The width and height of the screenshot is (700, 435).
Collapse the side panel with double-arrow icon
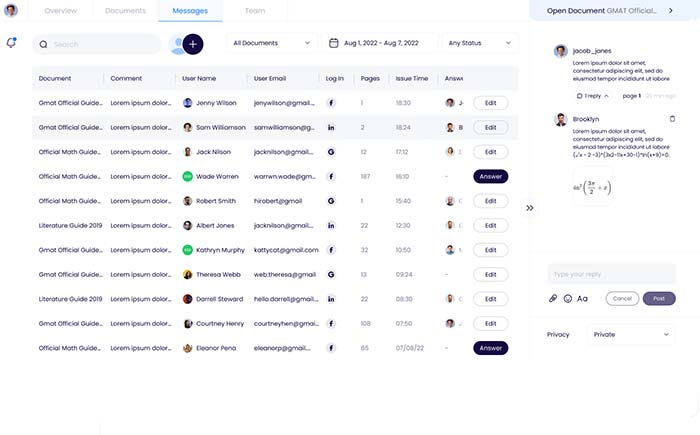click(530, 208)
